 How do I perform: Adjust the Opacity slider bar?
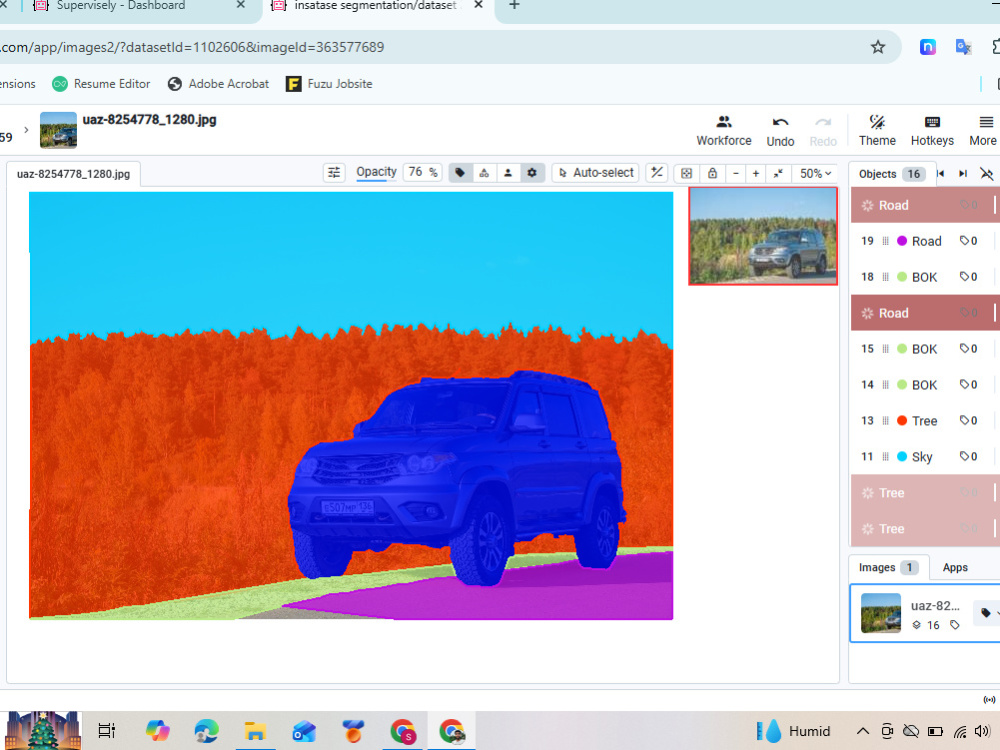tap(376, 180)
